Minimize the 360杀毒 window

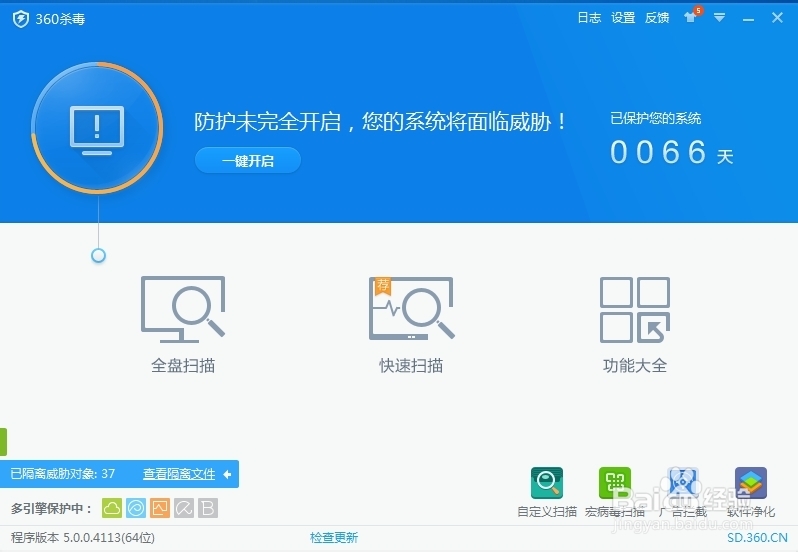tap(748, 19)
